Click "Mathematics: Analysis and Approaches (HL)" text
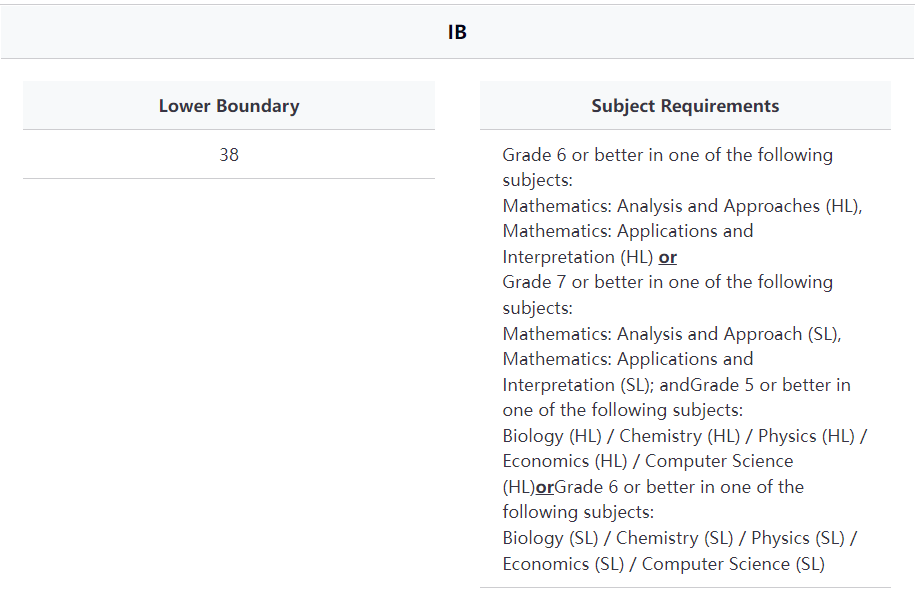Viewport: 915px width, 600px height. (680, 206)
